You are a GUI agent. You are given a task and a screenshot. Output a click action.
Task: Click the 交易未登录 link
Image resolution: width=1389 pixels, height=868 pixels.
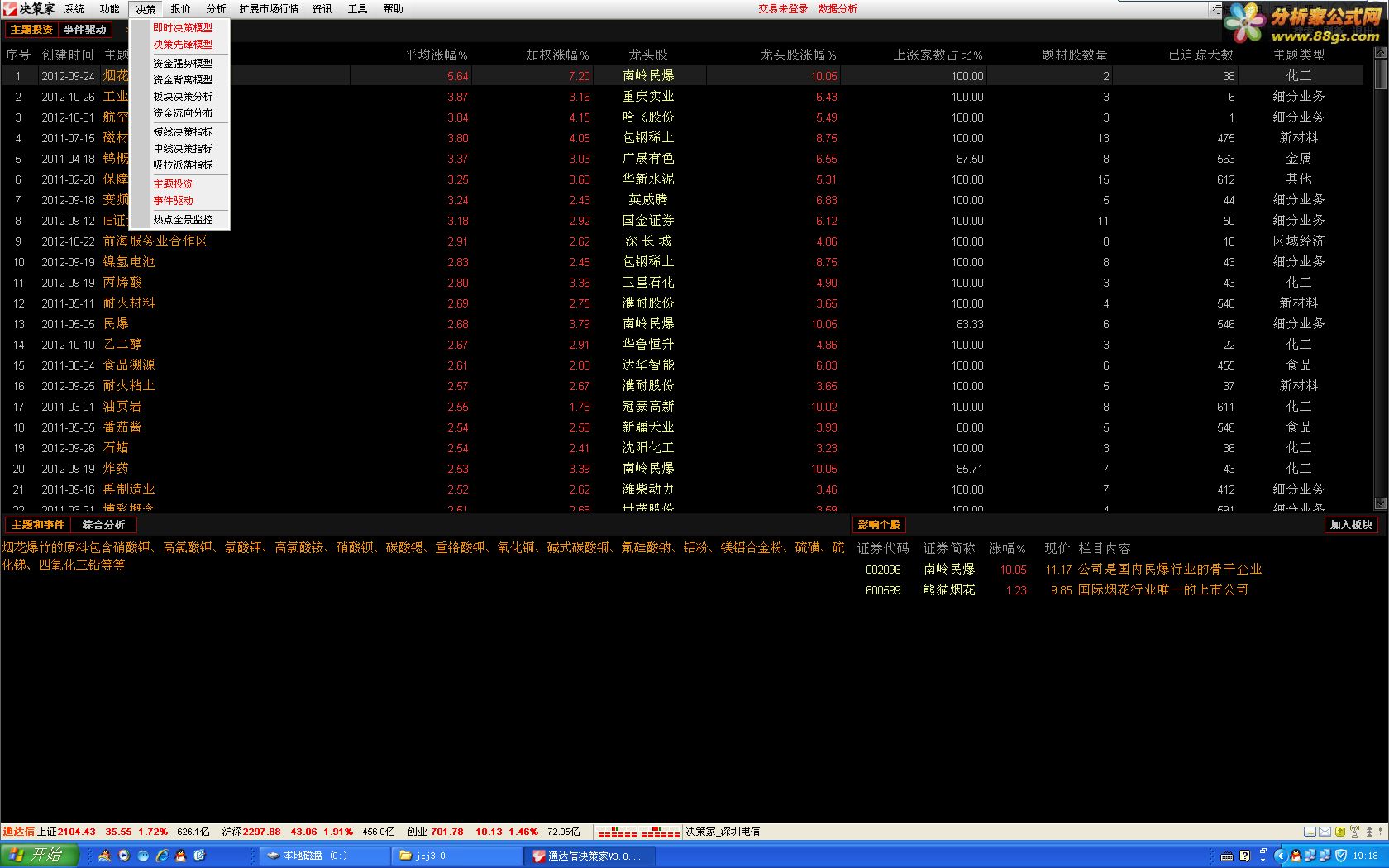[783, 9]
